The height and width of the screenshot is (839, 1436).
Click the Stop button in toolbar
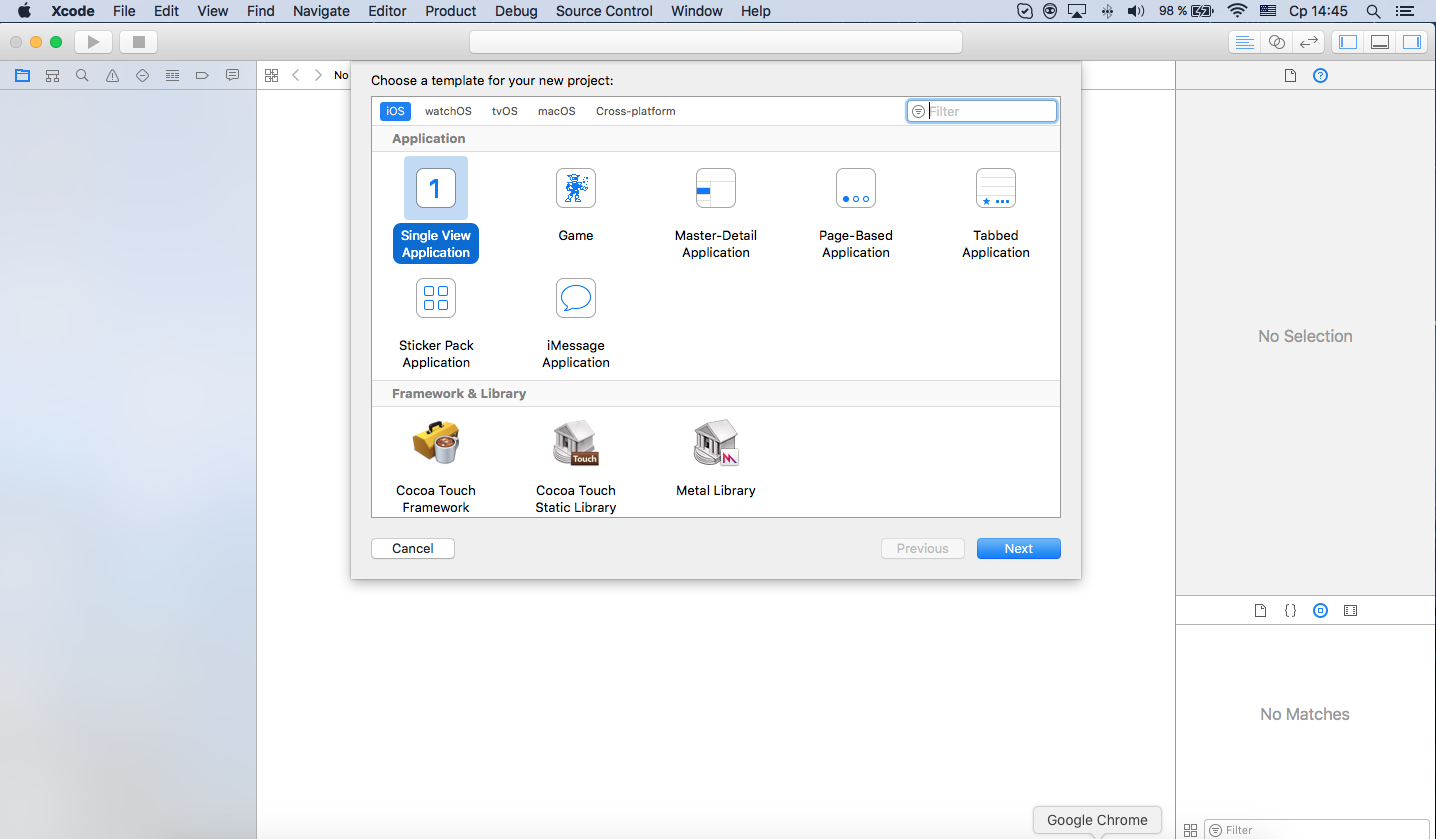[x=139, y=42]
